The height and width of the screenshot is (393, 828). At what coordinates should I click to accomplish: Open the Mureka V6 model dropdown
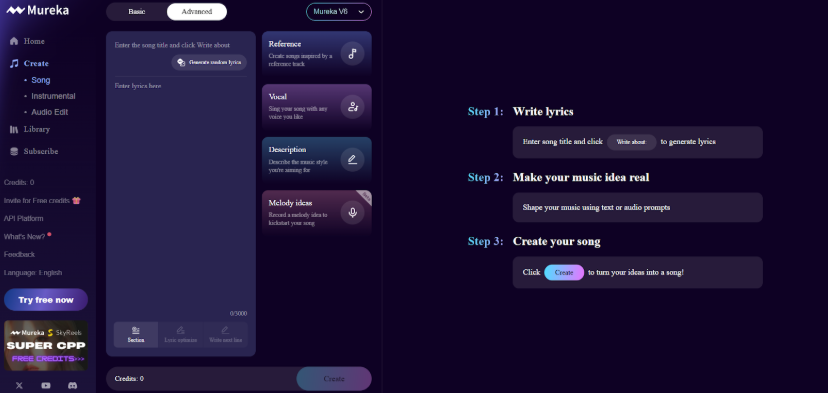(339, 12)
